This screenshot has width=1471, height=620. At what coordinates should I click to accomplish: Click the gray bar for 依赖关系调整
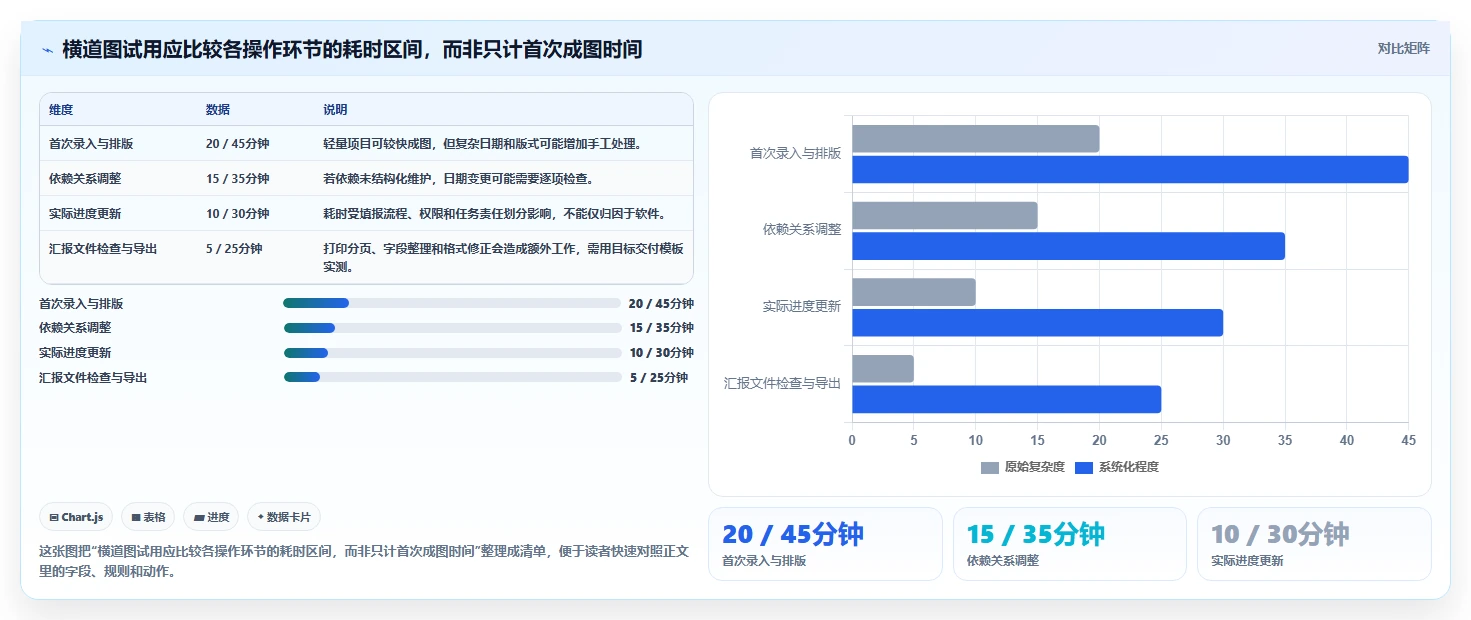(945, 215)
